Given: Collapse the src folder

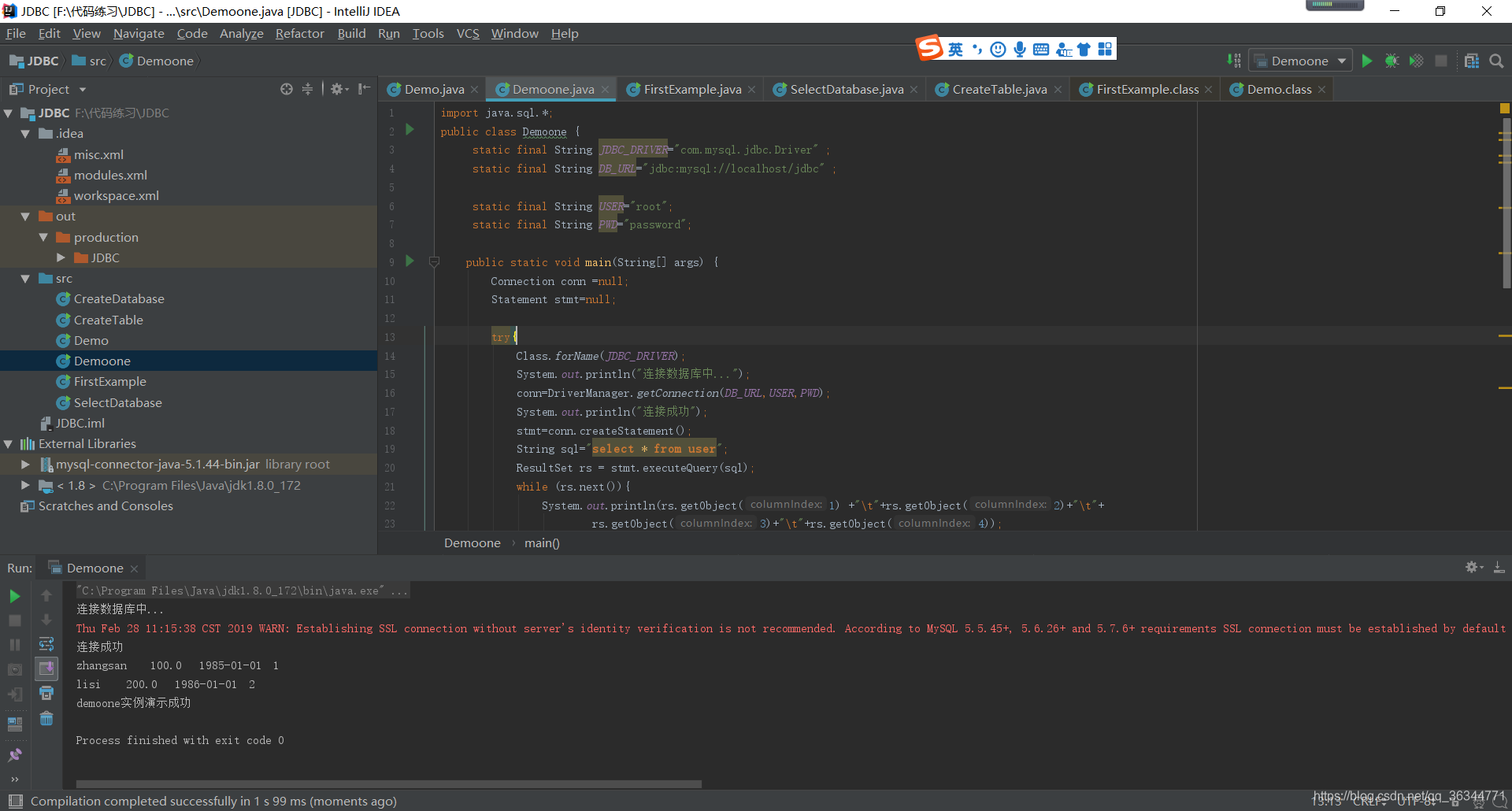Looking at the screenshot, I should (x=26, y=279).
